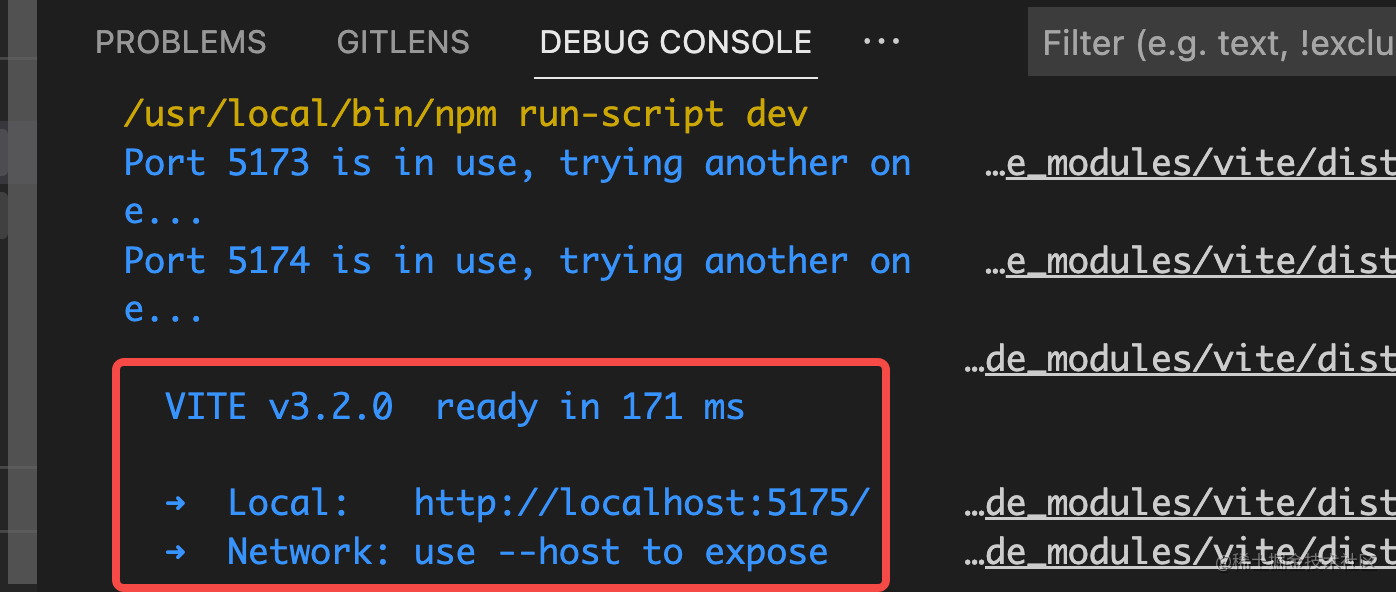1396x592 pixels.
Task: Open the GITLENS panel tab
Action: 403,42
